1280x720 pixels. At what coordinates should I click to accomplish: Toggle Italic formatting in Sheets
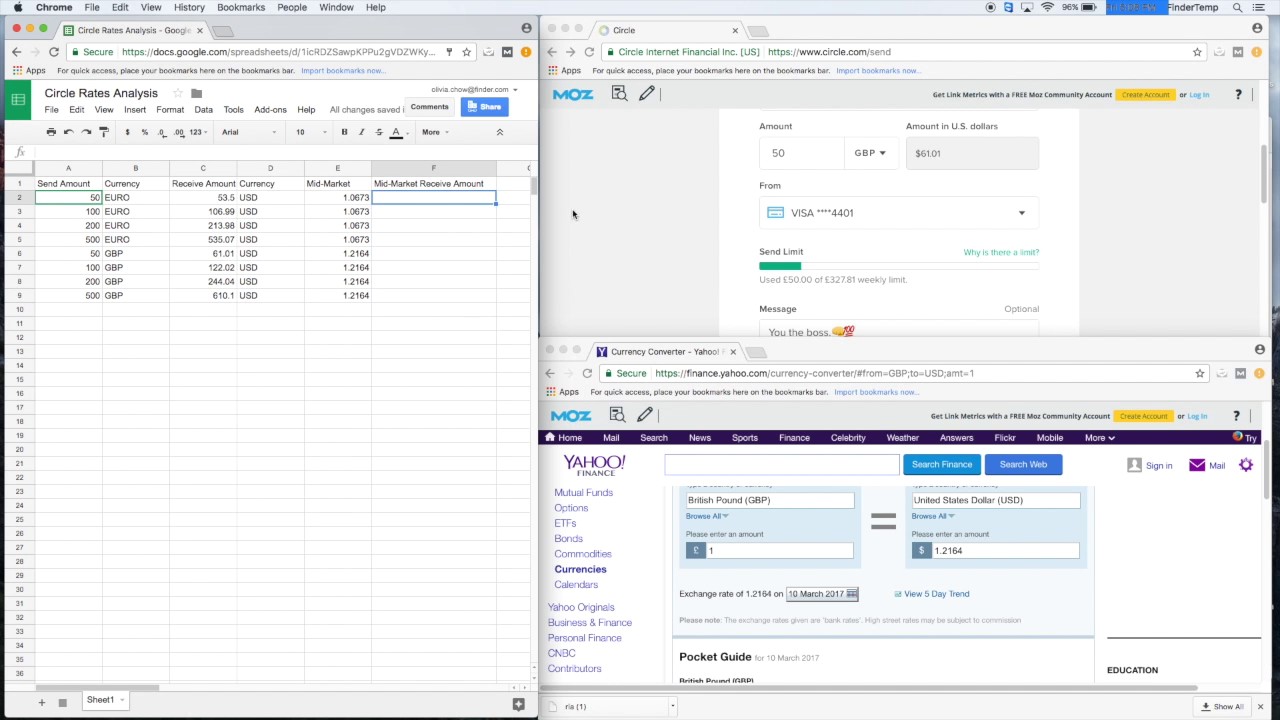click(x=361, y=132)
